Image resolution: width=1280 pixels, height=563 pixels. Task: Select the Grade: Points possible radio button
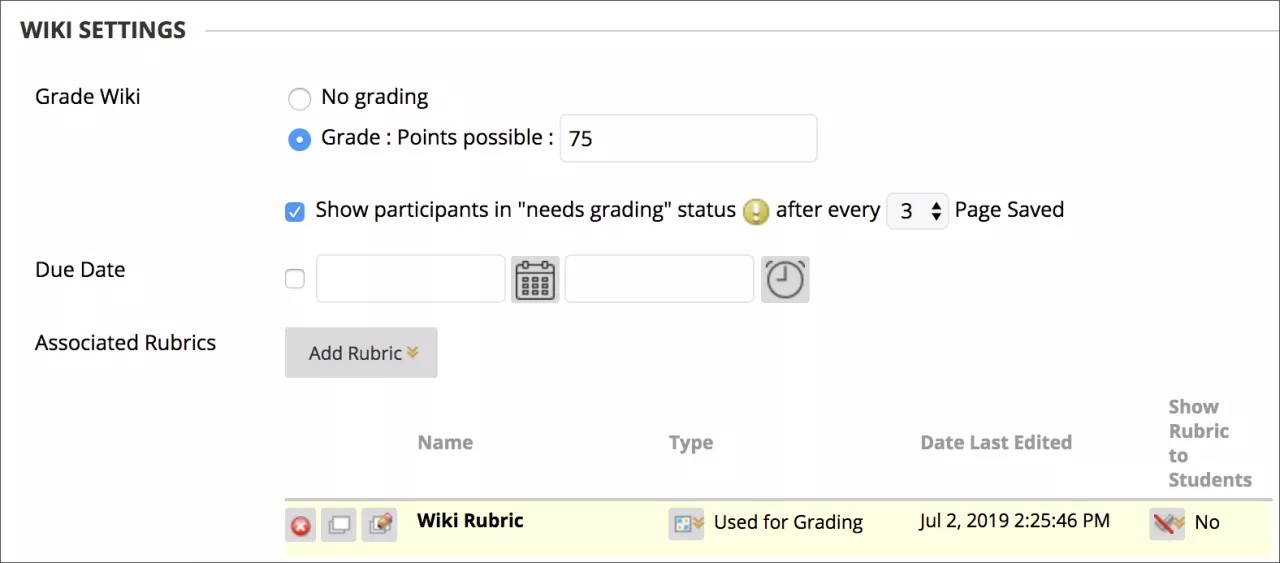tap(299, 139)
